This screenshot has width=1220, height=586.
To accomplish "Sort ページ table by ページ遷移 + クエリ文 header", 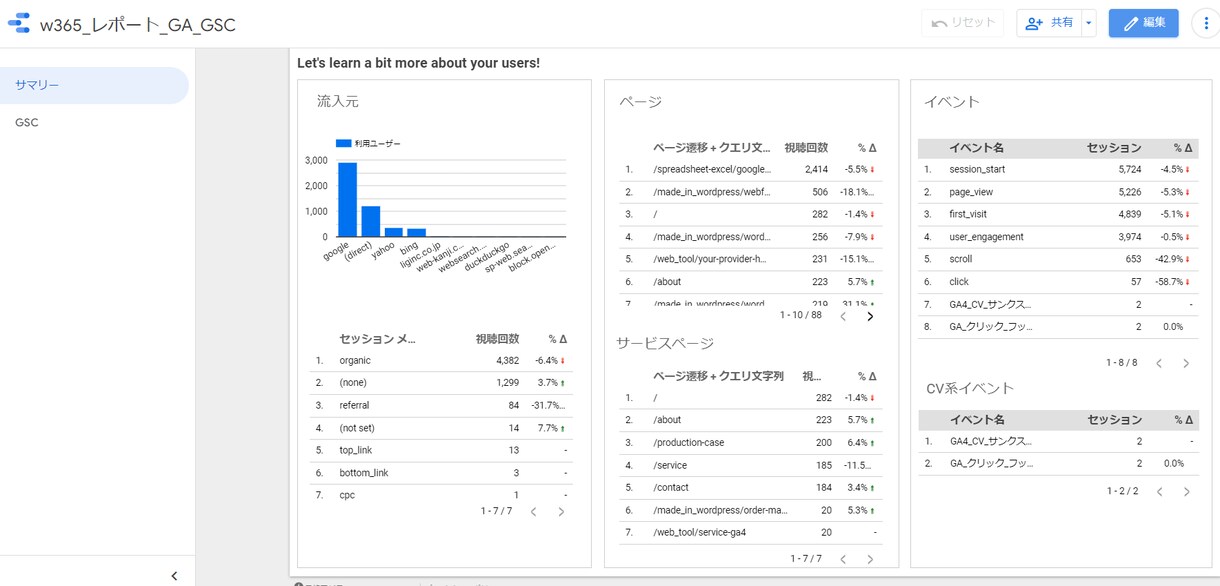I will click(712, 148).
